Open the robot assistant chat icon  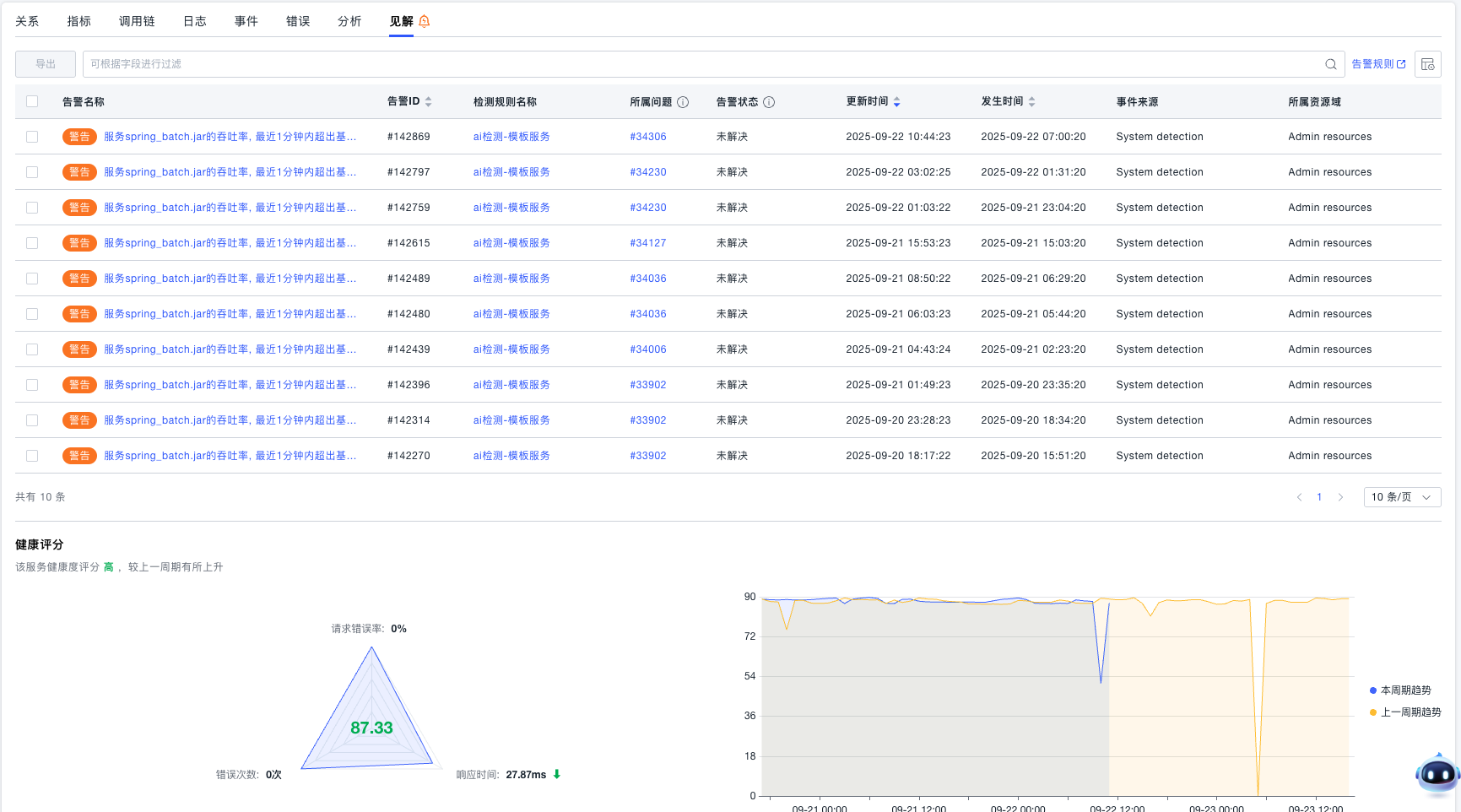tap(1437, 773)
